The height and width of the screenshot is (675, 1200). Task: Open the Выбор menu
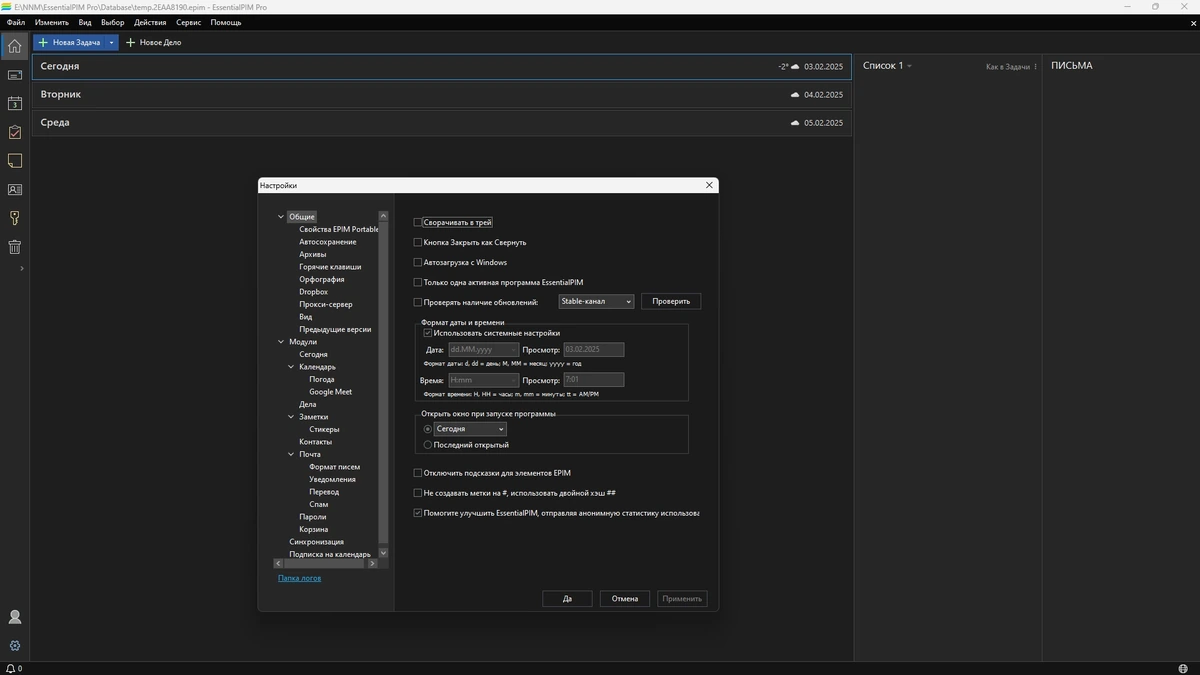point(113,22)
